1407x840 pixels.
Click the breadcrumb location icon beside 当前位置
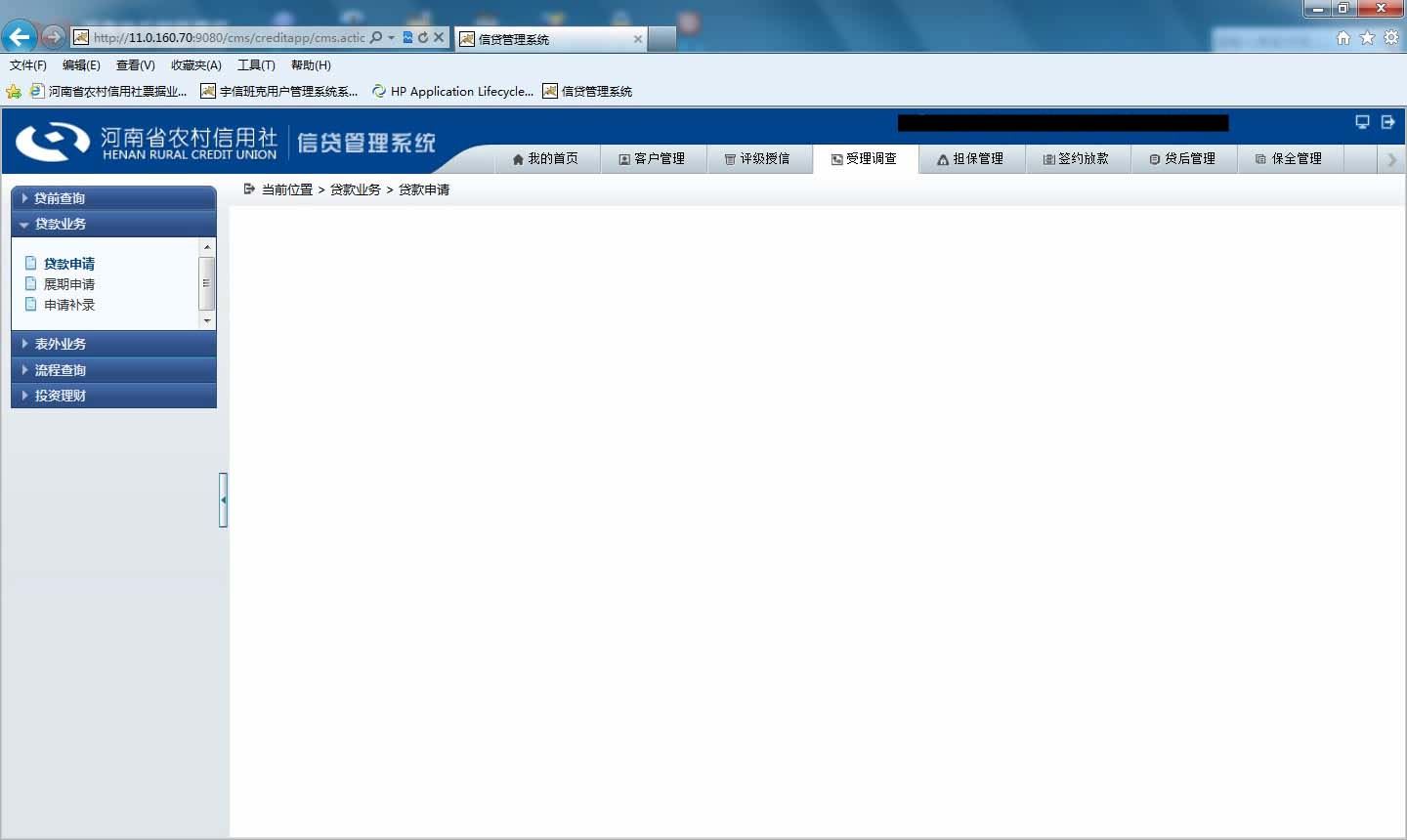(x=249, y=189)
